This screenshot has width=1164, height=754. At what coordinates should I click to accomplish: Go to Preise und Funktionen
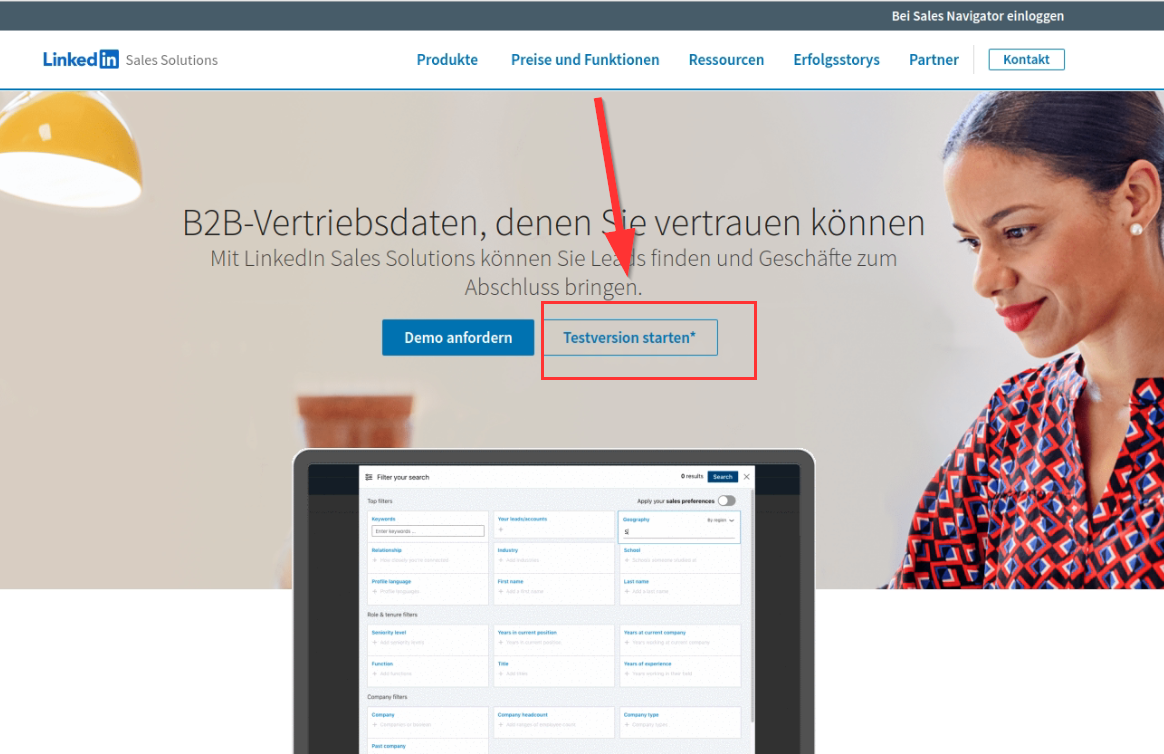(x=585, y=59)
